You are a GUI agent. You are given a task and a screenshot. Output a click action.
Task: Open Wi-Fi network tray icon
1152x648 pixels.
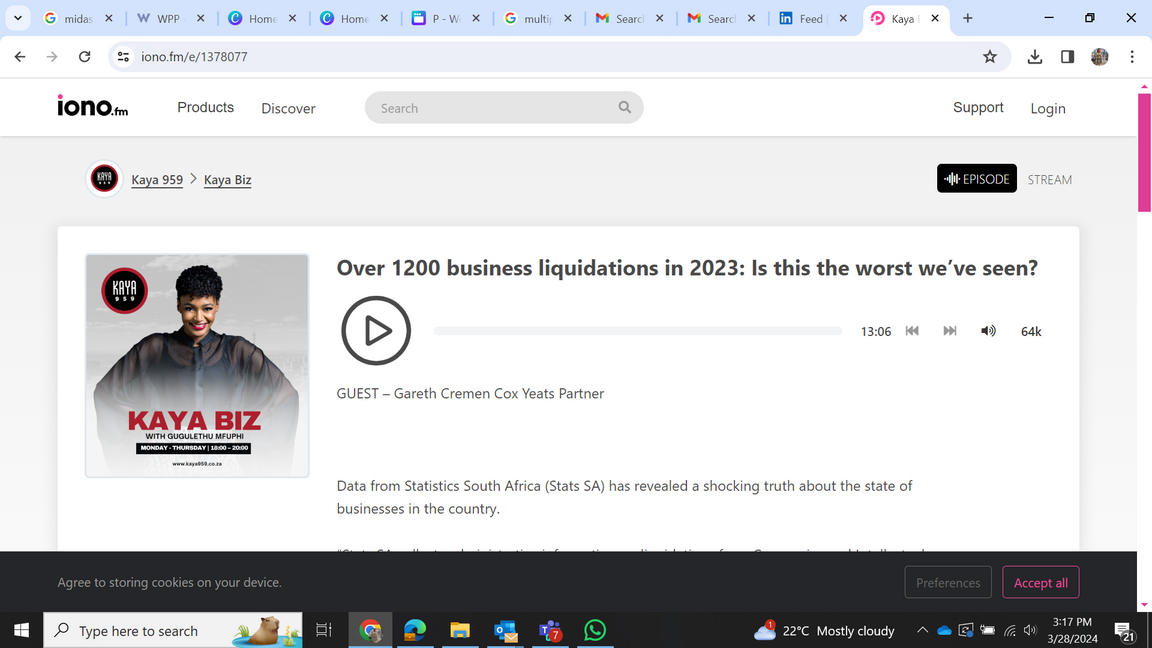pyautogui.click(x=1010, y=630)
